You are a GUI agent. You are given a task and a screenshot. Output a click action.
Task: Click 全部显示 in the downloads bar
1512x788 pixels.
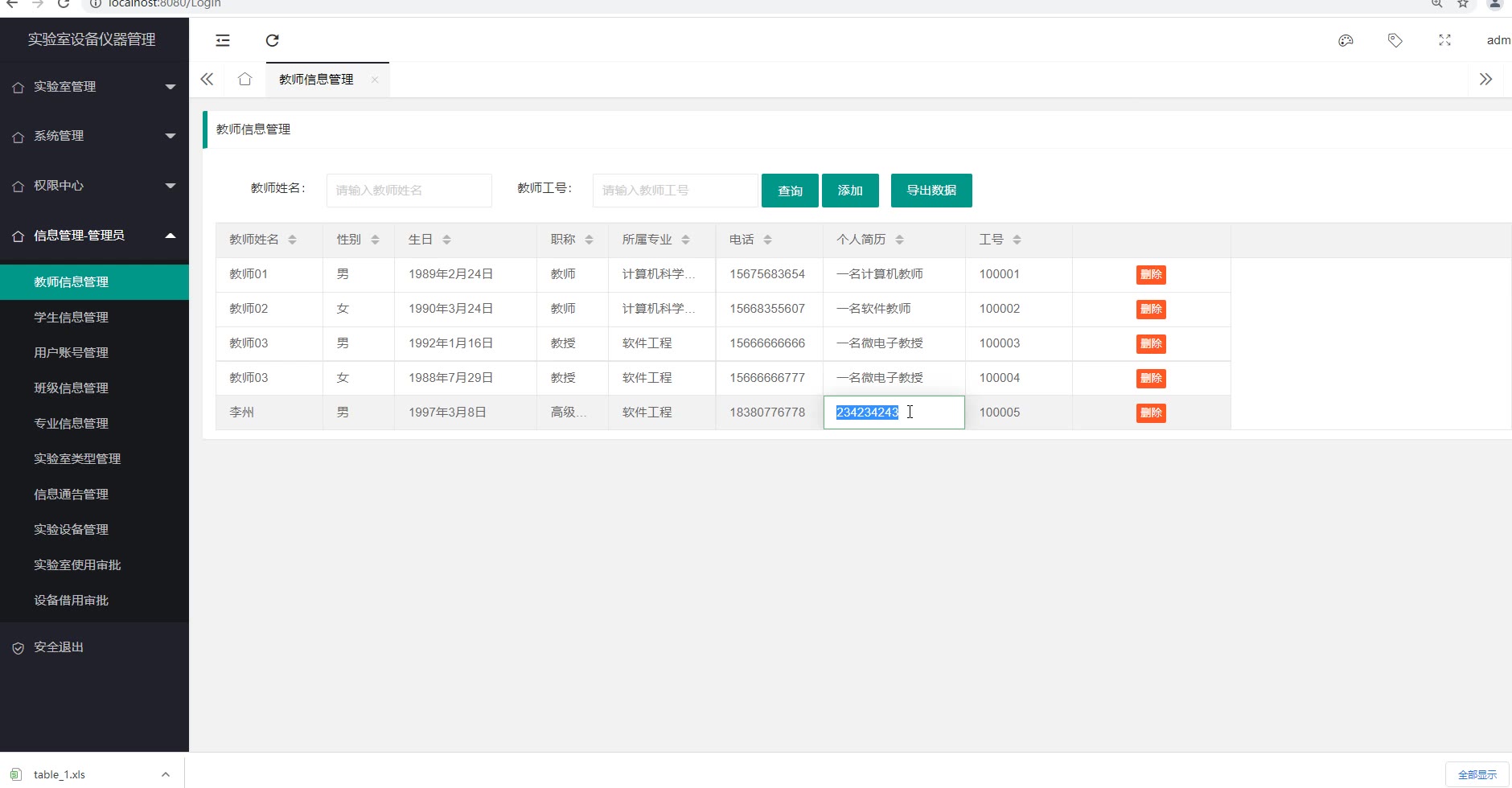click(1477, 774)
